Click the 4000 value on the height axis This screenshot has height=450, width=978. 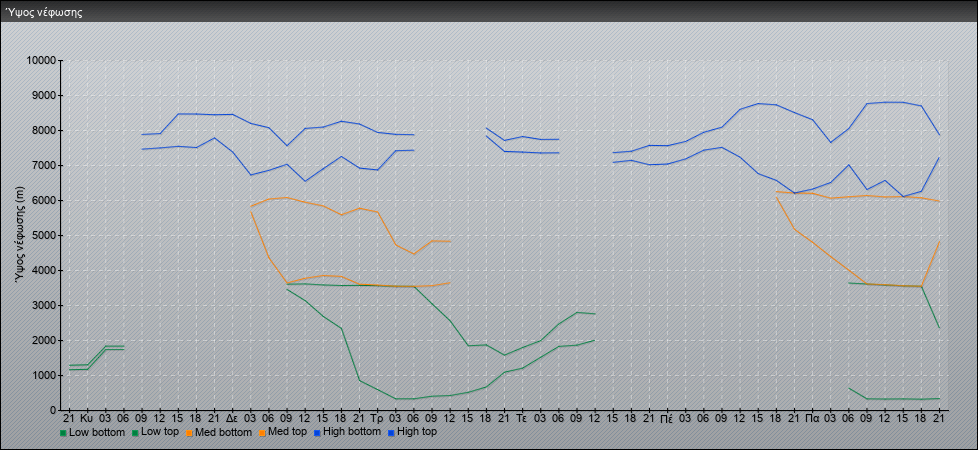pos(44,270)
